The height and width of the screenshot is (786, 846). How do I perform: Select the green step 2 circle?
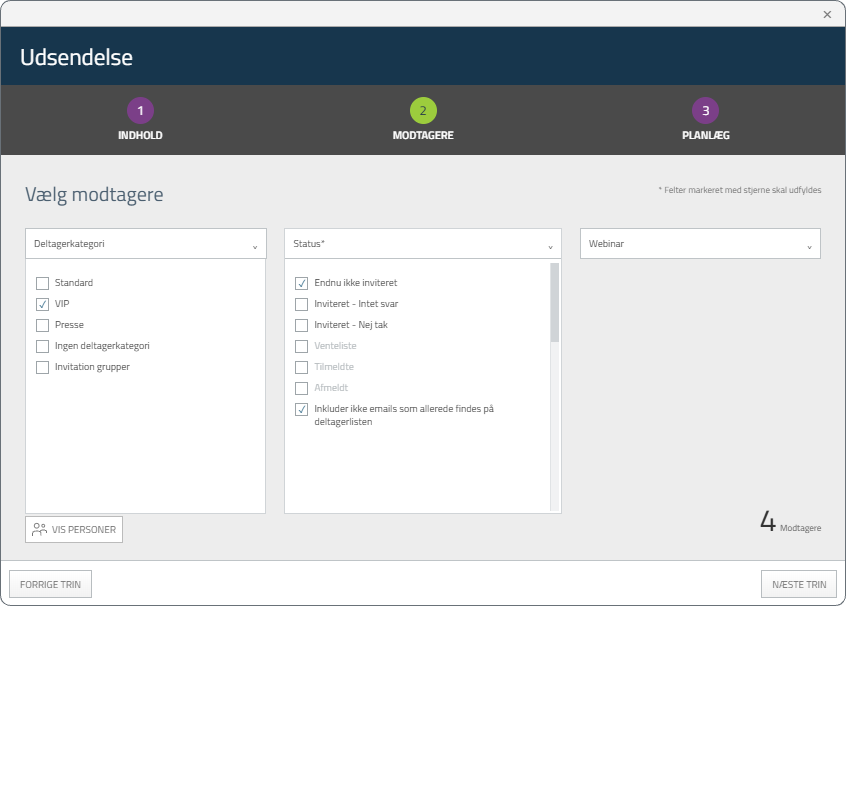pos(423,111)
